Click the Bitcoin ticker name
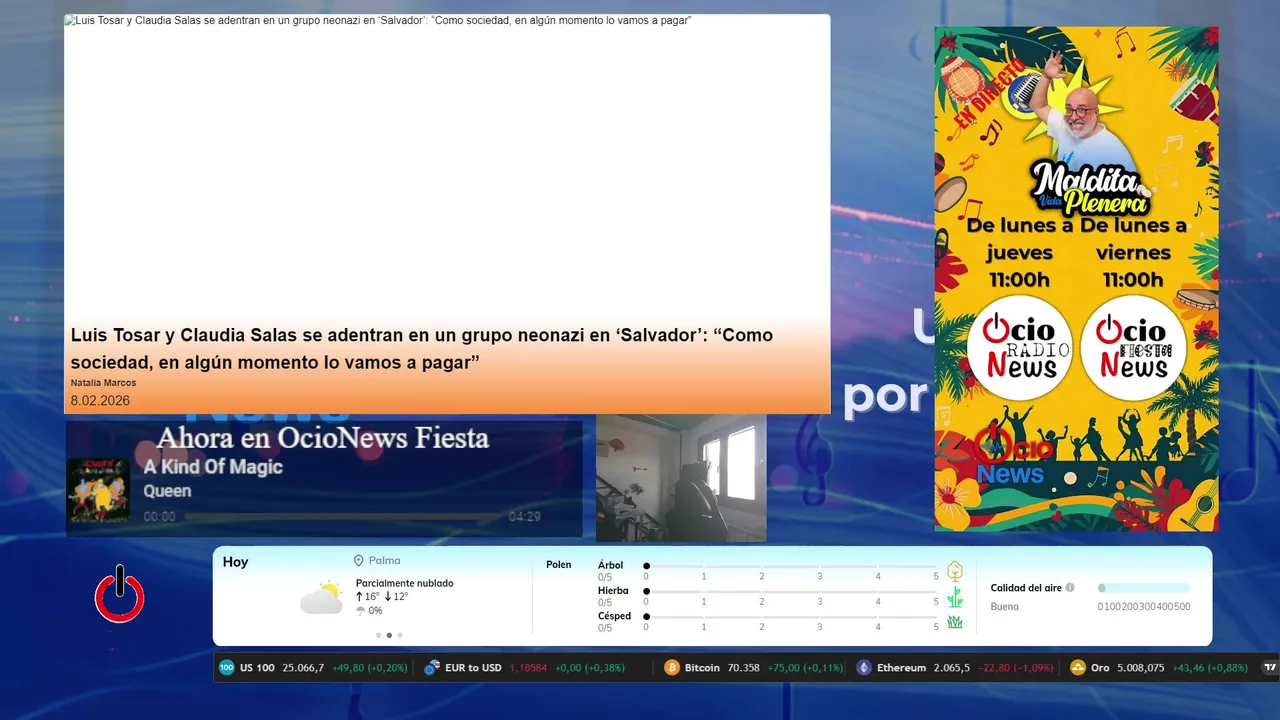This screenshot has height=720, width=1280. point(702,668)
